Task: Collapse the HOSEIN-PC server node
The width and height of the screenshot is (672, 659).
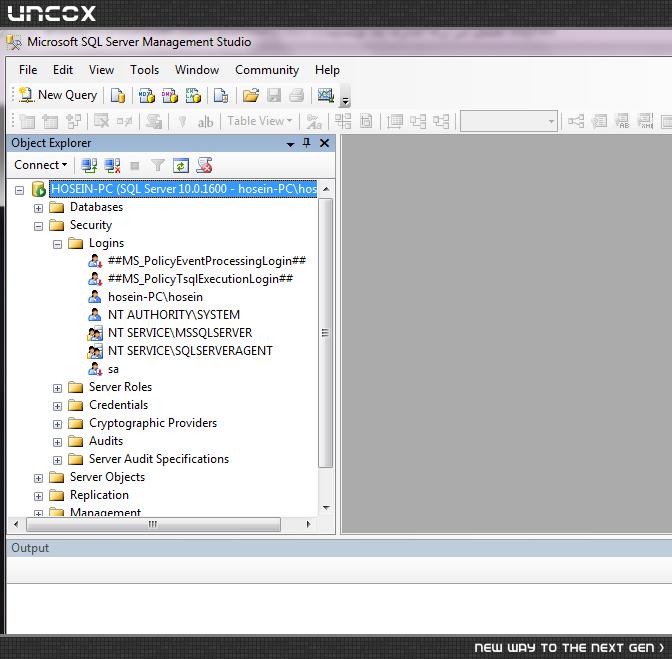Action: click(19, 190)
